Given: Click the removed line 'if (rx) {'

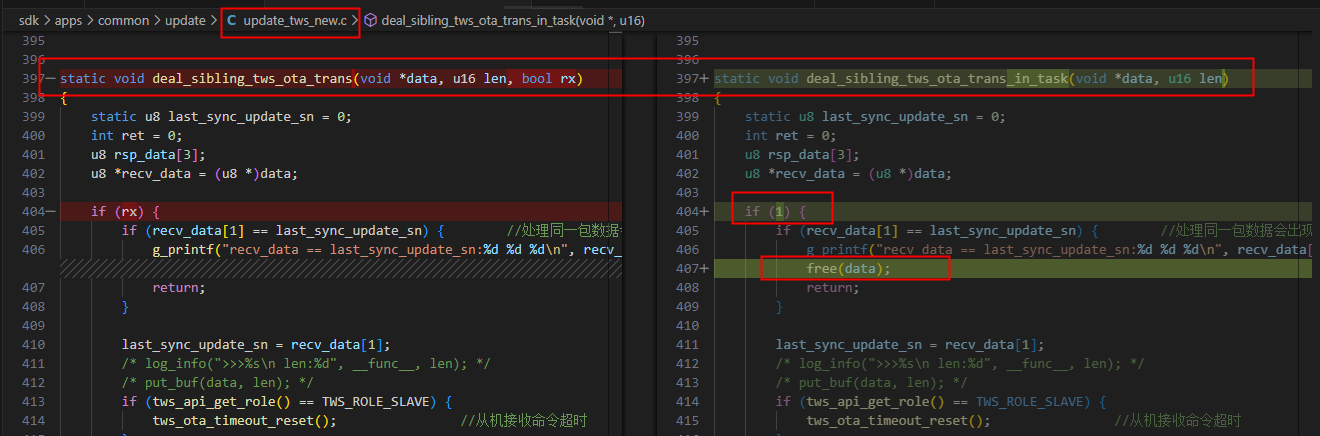Looking at the screenshot, I should [x=125, y=211].
